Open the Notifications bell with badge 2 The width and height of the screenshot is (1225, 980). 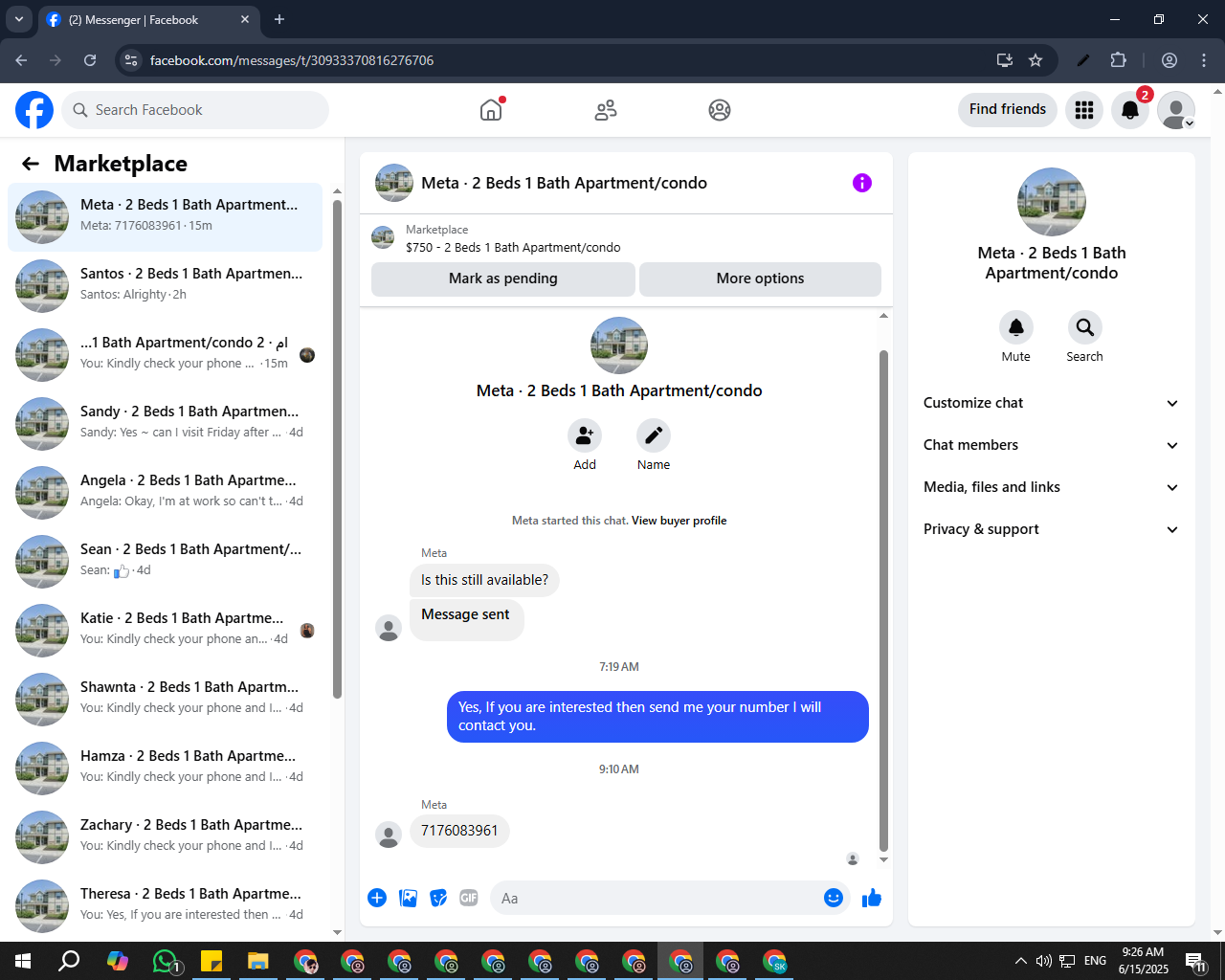tap(1130, 110)
